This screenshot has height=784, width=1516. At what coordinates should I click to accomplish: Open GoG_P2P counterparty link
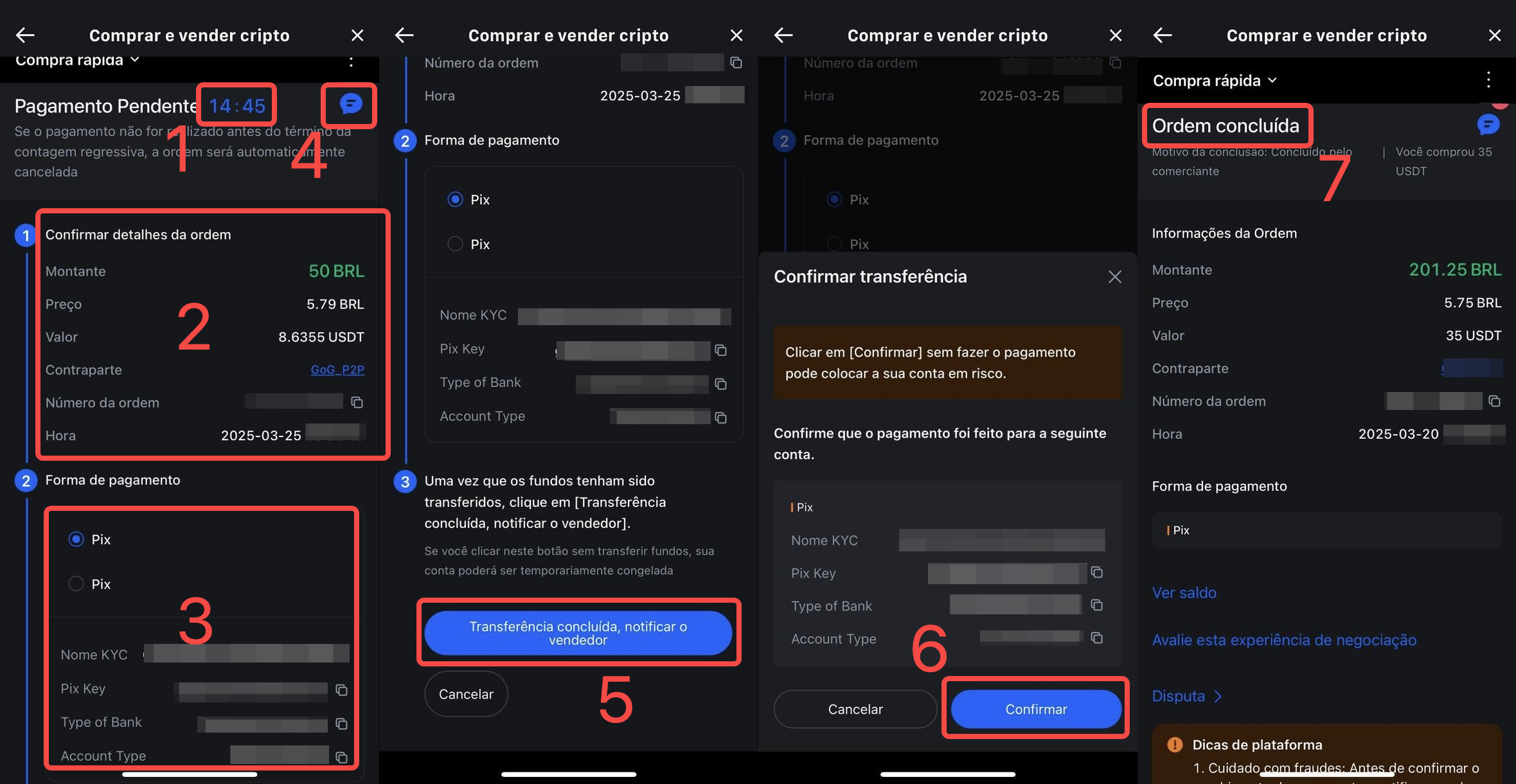pos(337,370)
